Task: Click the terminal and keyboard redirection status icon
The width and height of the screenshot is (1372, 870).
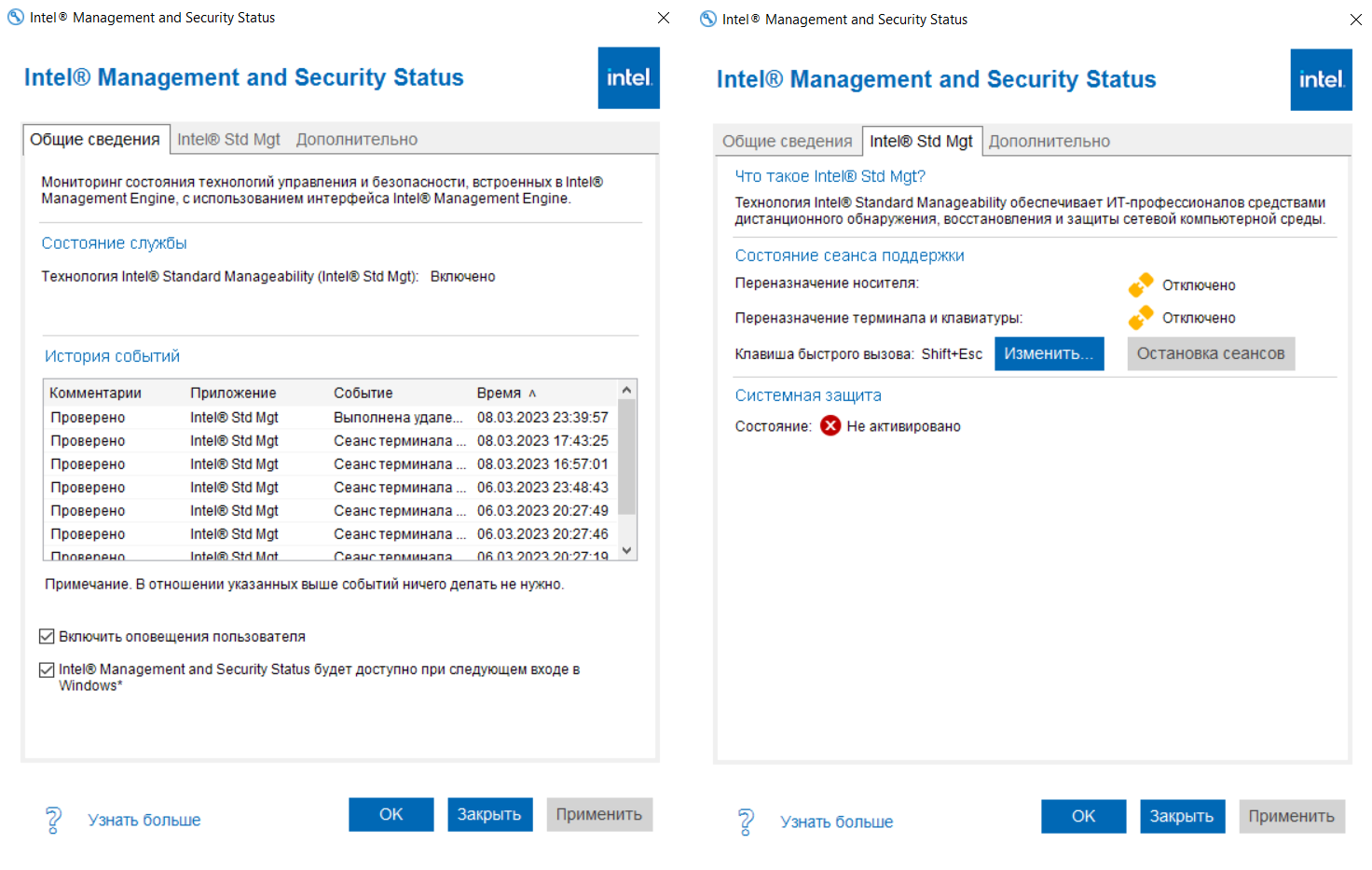Action: point(1141,317)
